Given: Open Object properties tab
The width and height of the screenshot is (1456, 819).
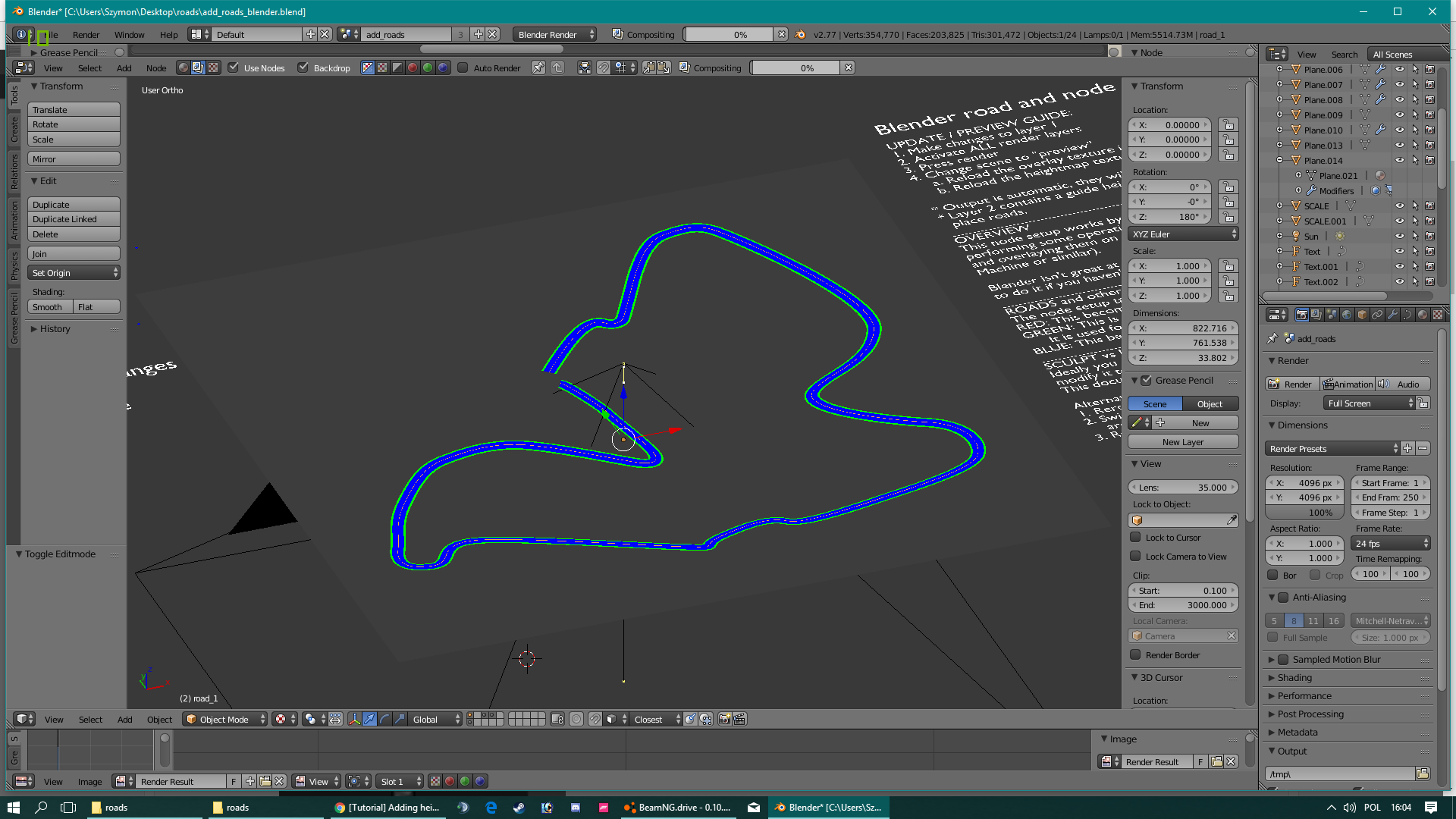Looking at the screenshot, I should pos(1362,315).
